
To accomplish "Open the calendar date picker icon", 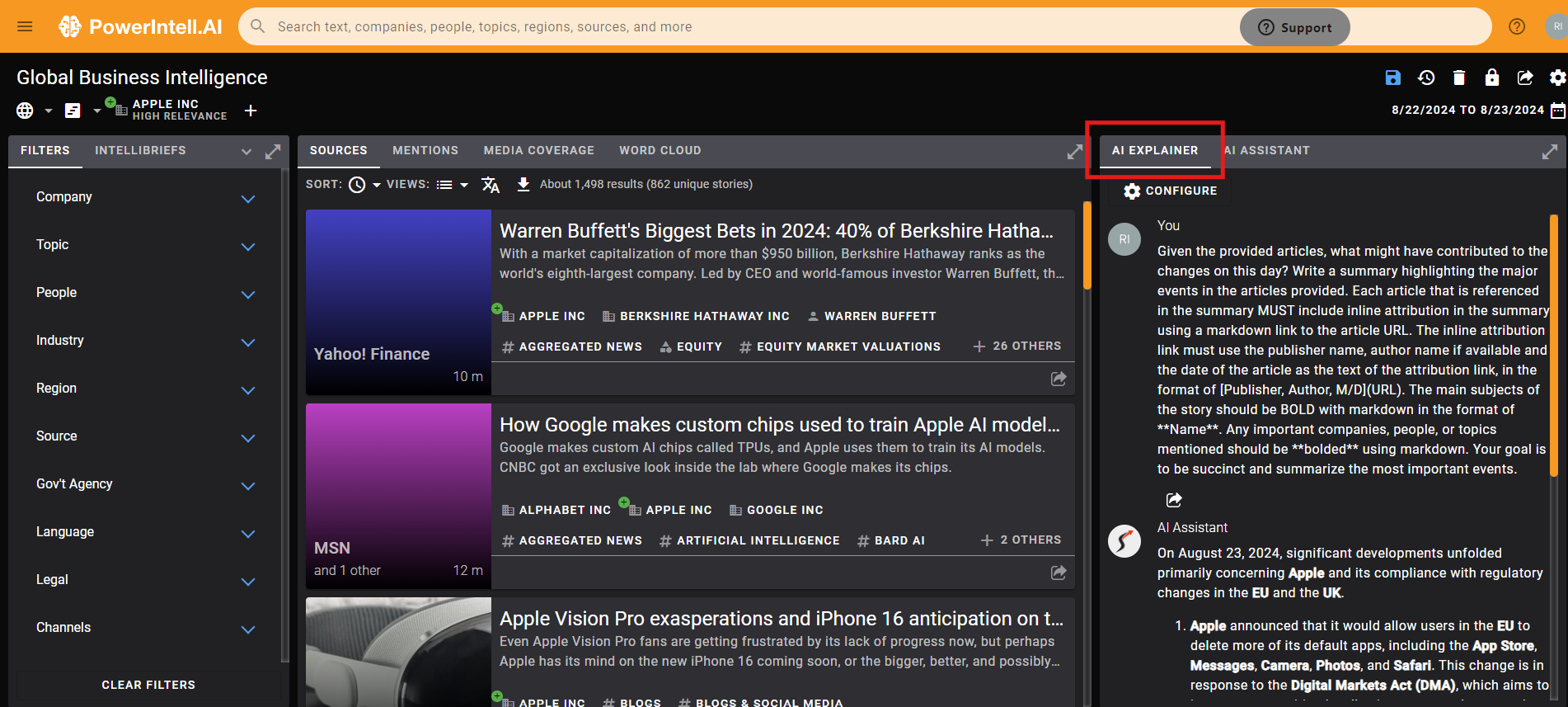I will (1557, 111).
